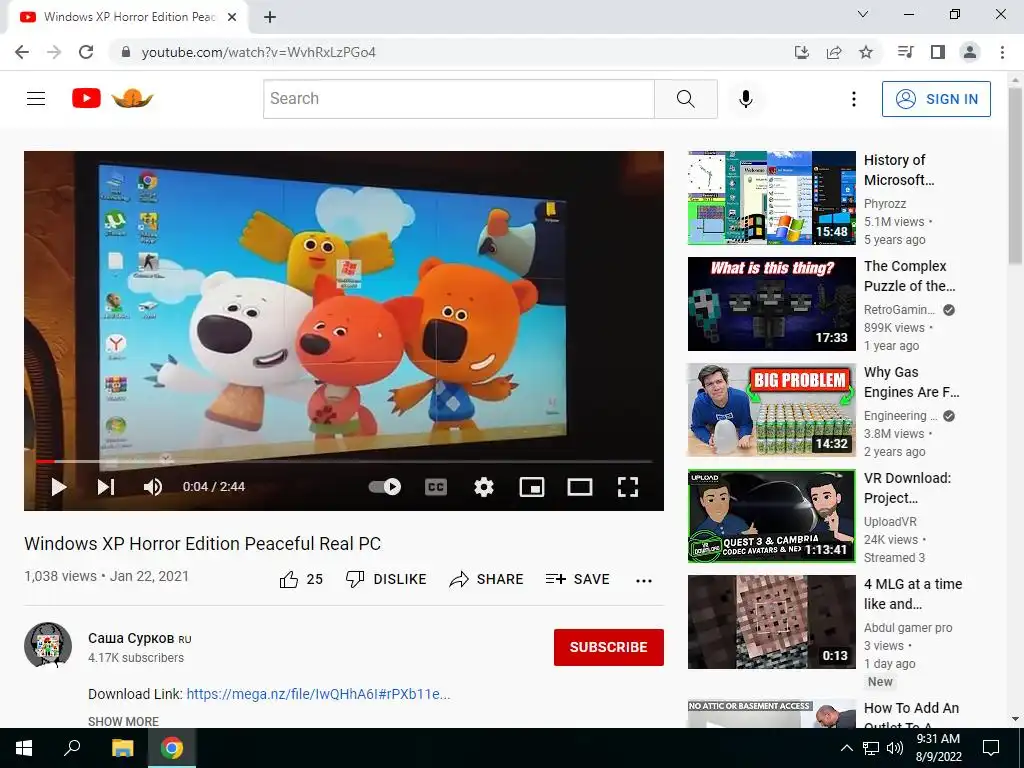Open Chrome three-dot menu

coord(1002,52)
